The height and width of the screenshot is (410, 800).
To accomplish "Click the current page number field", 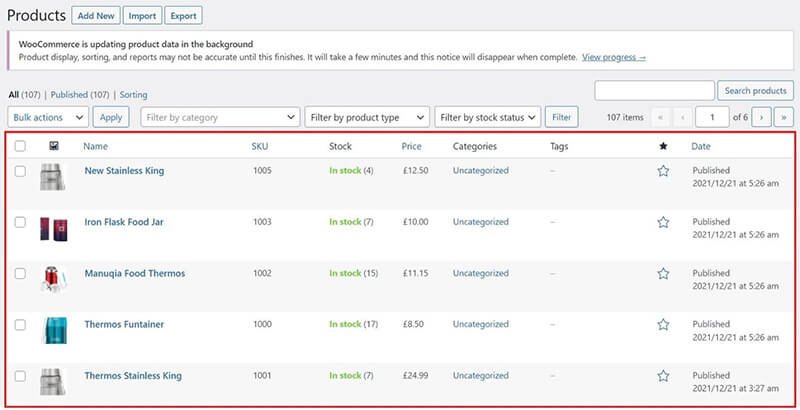I will tap(712, 117).
